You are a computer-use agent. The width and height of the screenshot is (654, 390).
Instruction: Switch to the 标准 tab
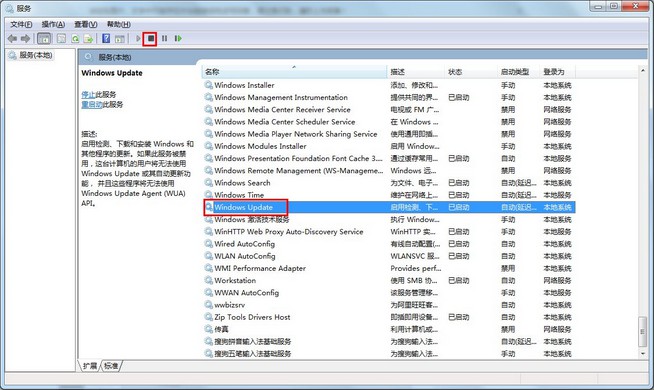pos(111,366)
